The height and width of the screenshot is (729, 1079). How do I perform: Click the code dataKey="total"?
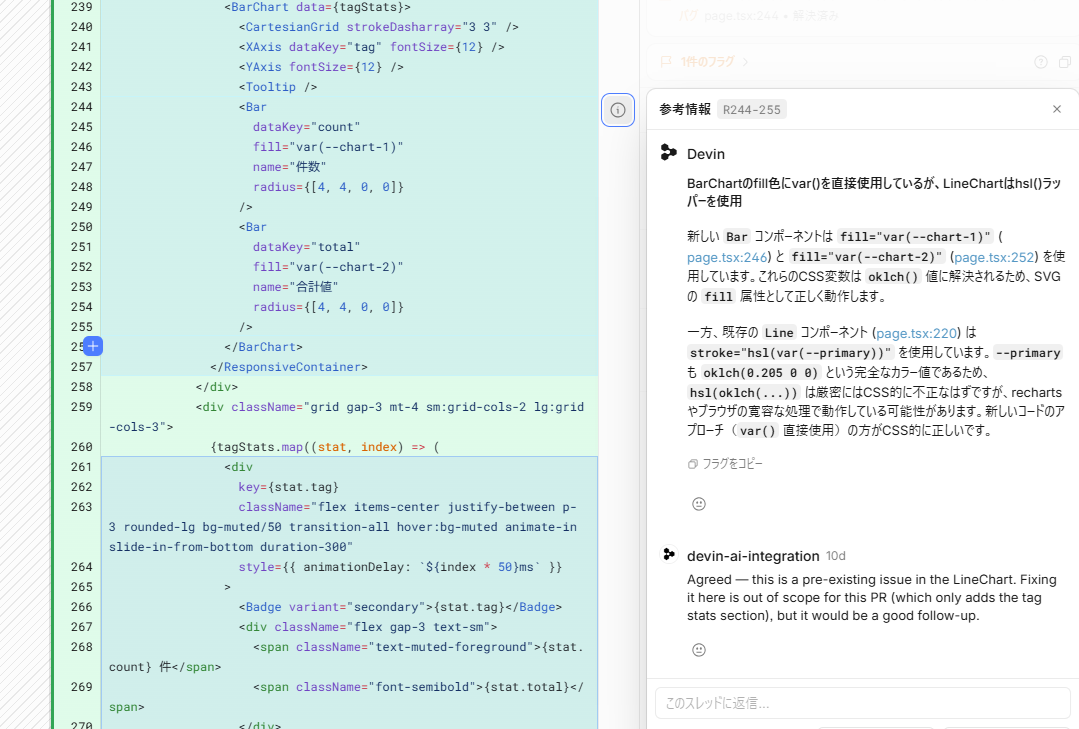(306, 246)
